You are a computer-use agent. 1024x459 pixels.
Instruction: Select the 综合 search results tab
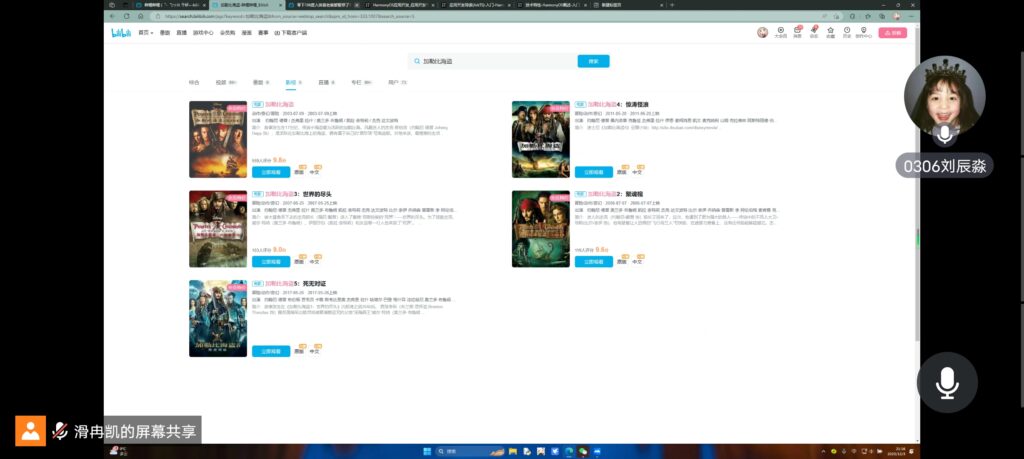[x=194, y=83]
